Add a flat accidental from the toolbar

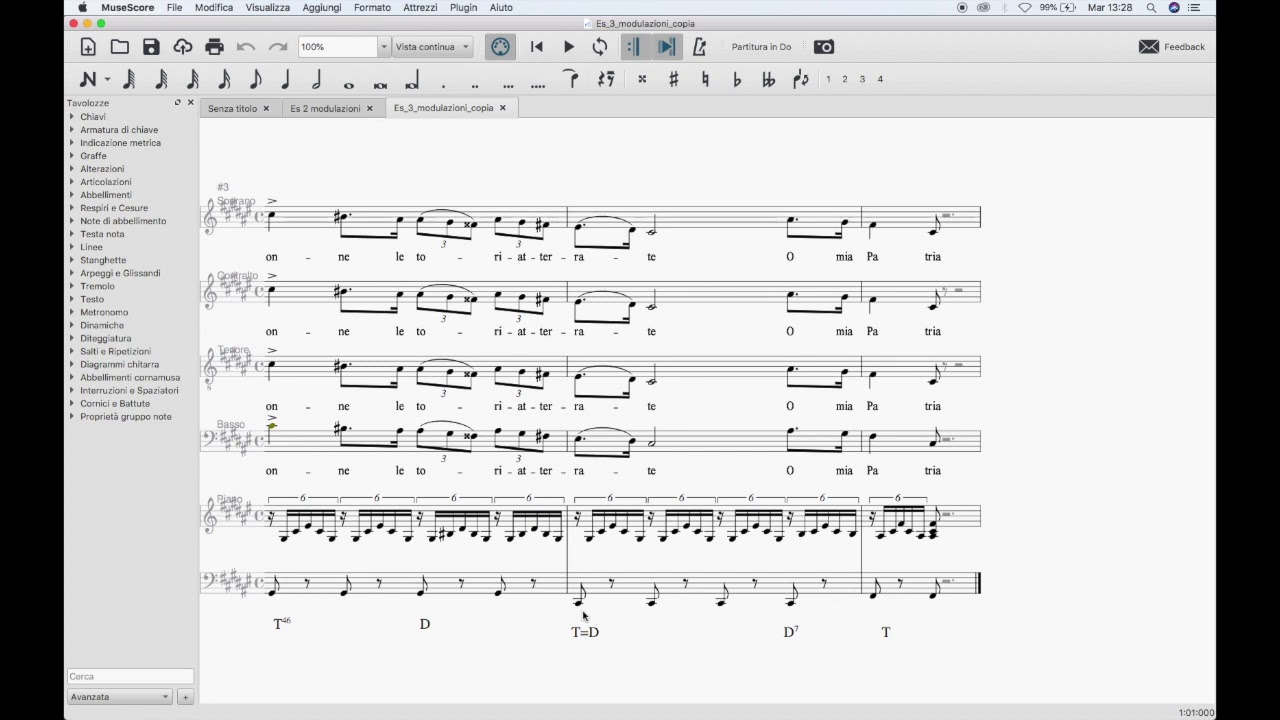tap(737, 79)
